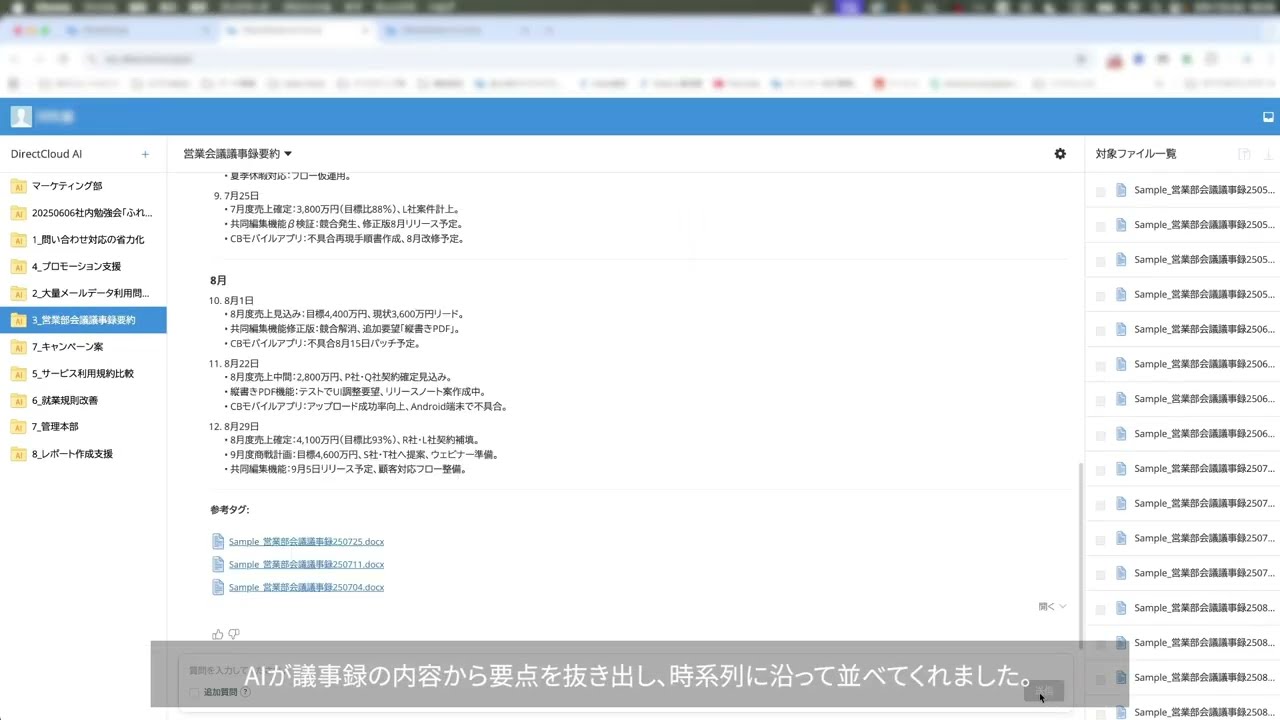
Task: Enable the 追加質問 checkbox
Action: click(194, 692)
